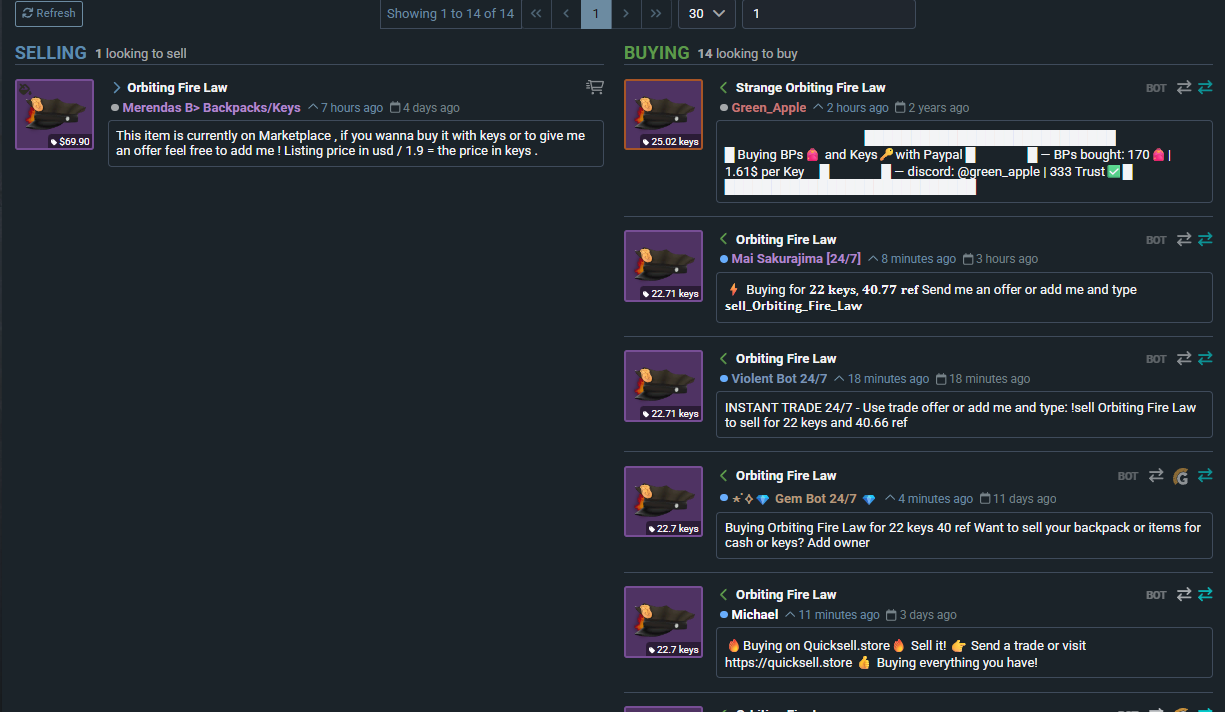Click the page number input field
Image resolution: width=1225 pixels, height=712 pixels.
tap(829, 14)
